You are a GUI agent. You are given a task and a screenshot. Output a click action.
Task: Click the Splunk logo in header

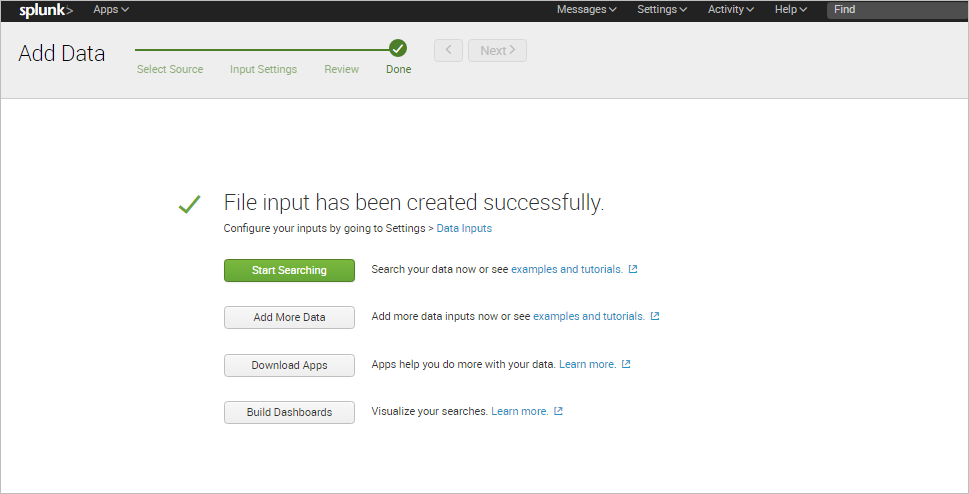(46, 10)
